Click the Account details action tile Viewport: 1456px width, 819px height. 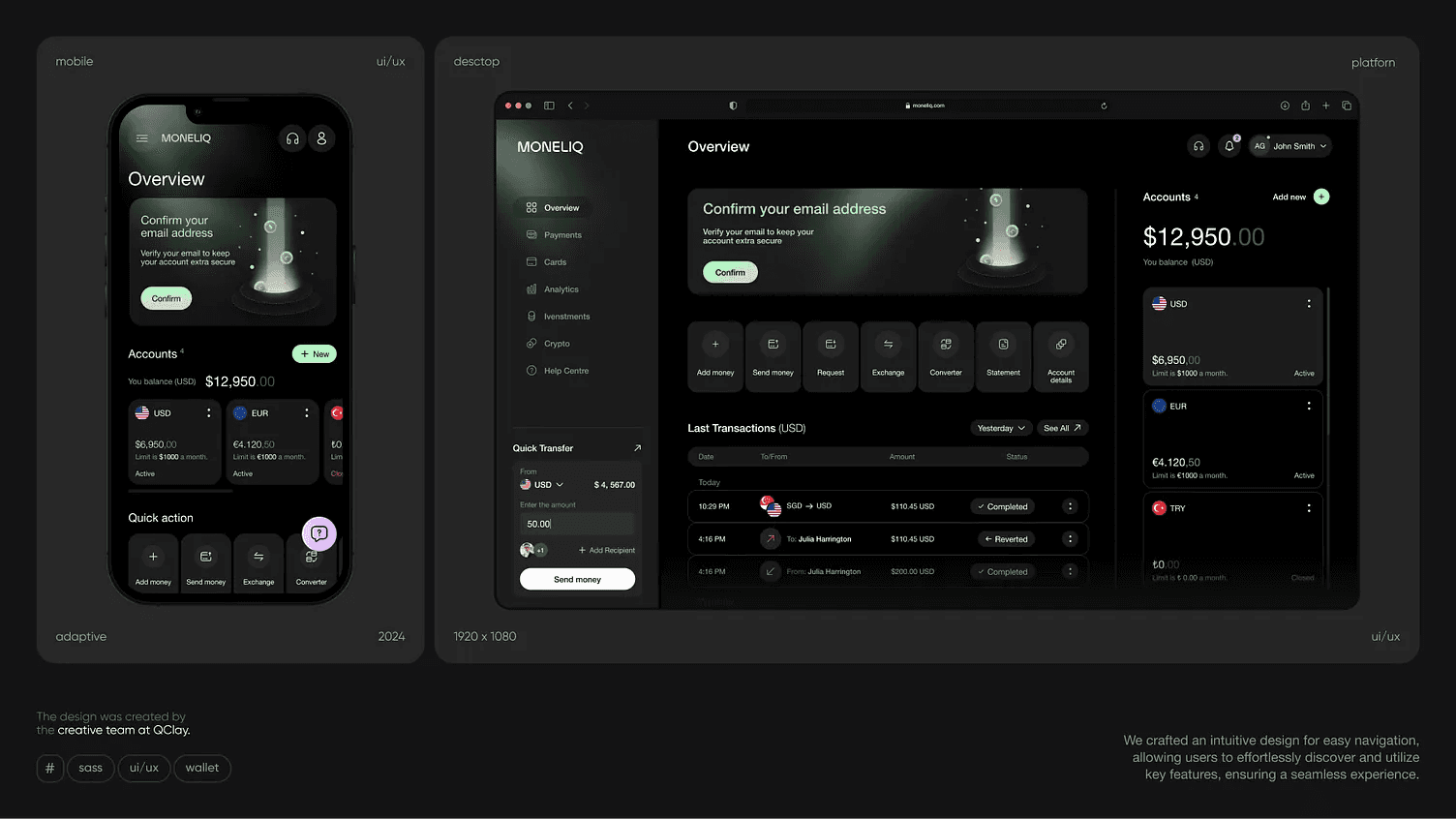[1061, 356]
